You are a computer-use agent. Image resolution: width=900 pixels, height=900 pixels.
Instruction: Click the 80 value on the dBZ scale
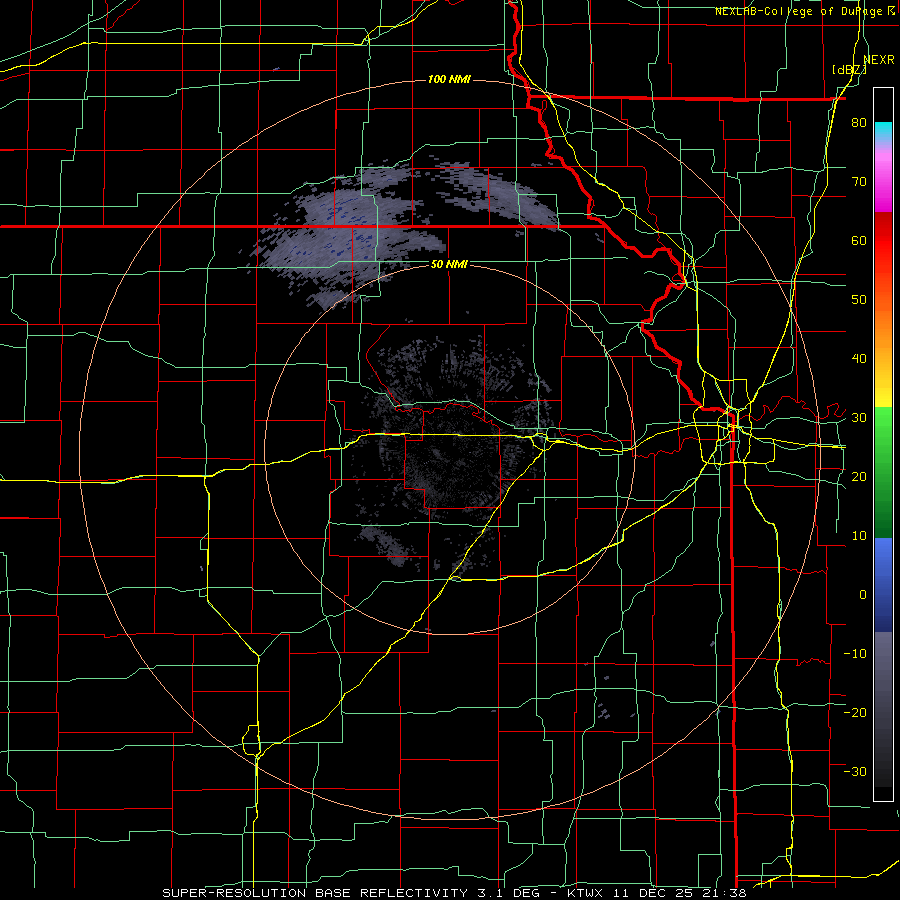859,123
